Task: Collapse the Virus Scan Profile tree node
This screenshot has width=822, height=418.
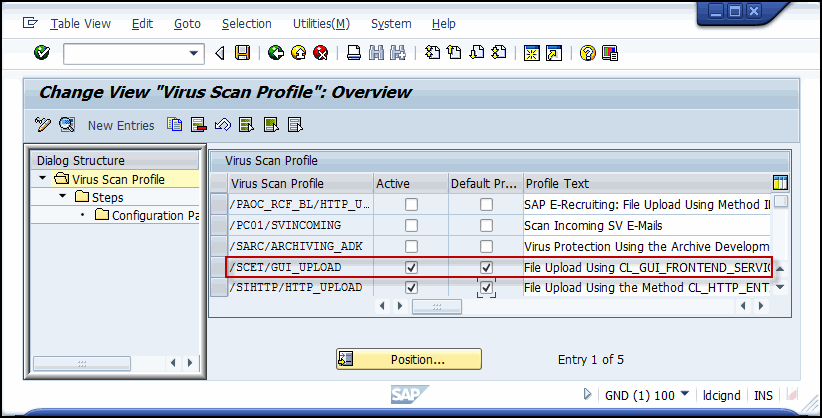Action: pyautogui.click(x=43, y=179)
